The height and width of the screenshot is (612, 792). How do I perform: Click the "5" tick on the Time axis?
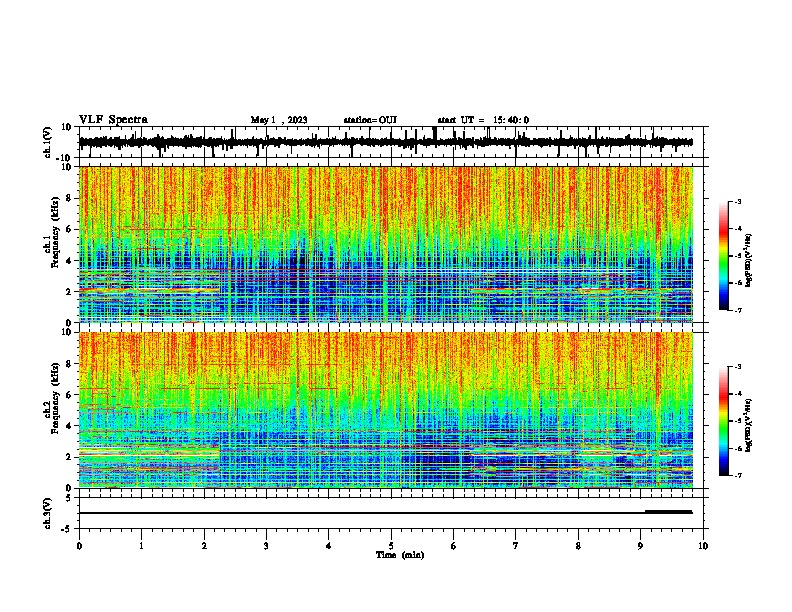tap(391, 546)
